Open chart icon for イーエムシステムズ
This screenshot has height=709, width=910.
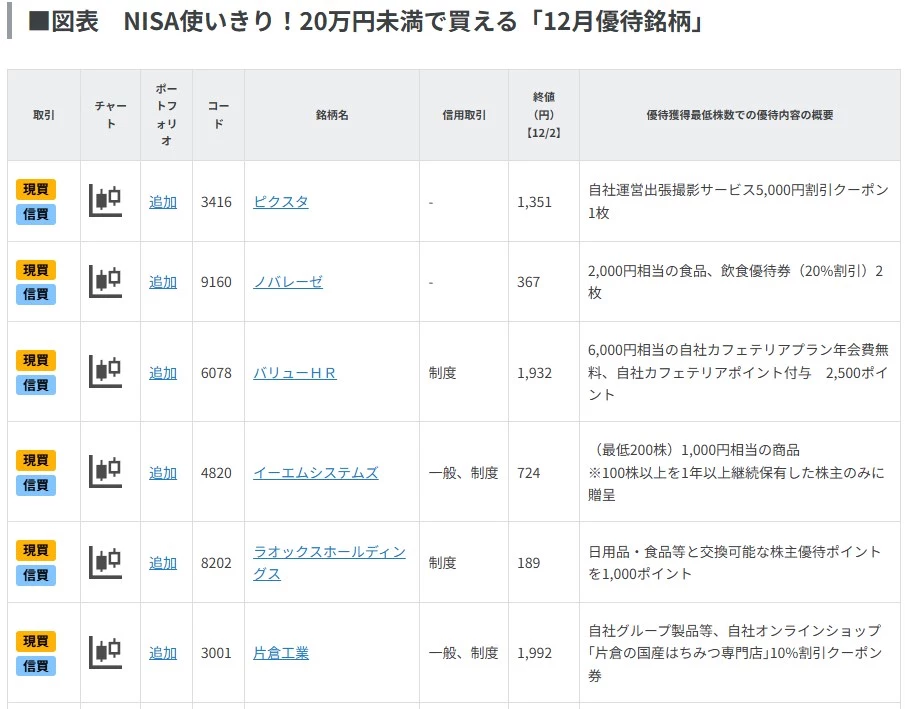[105, 472]
